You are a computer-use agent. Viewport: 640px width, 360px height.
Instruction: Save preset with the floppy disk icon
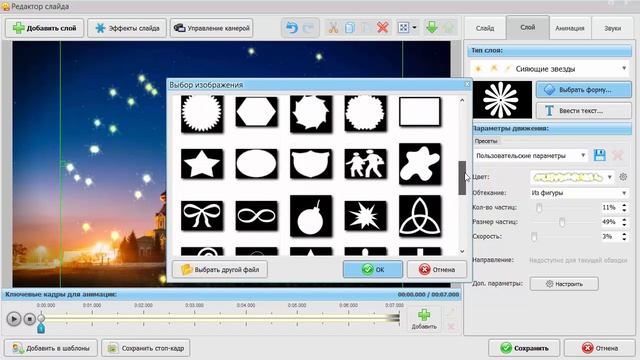coord(600,155)
